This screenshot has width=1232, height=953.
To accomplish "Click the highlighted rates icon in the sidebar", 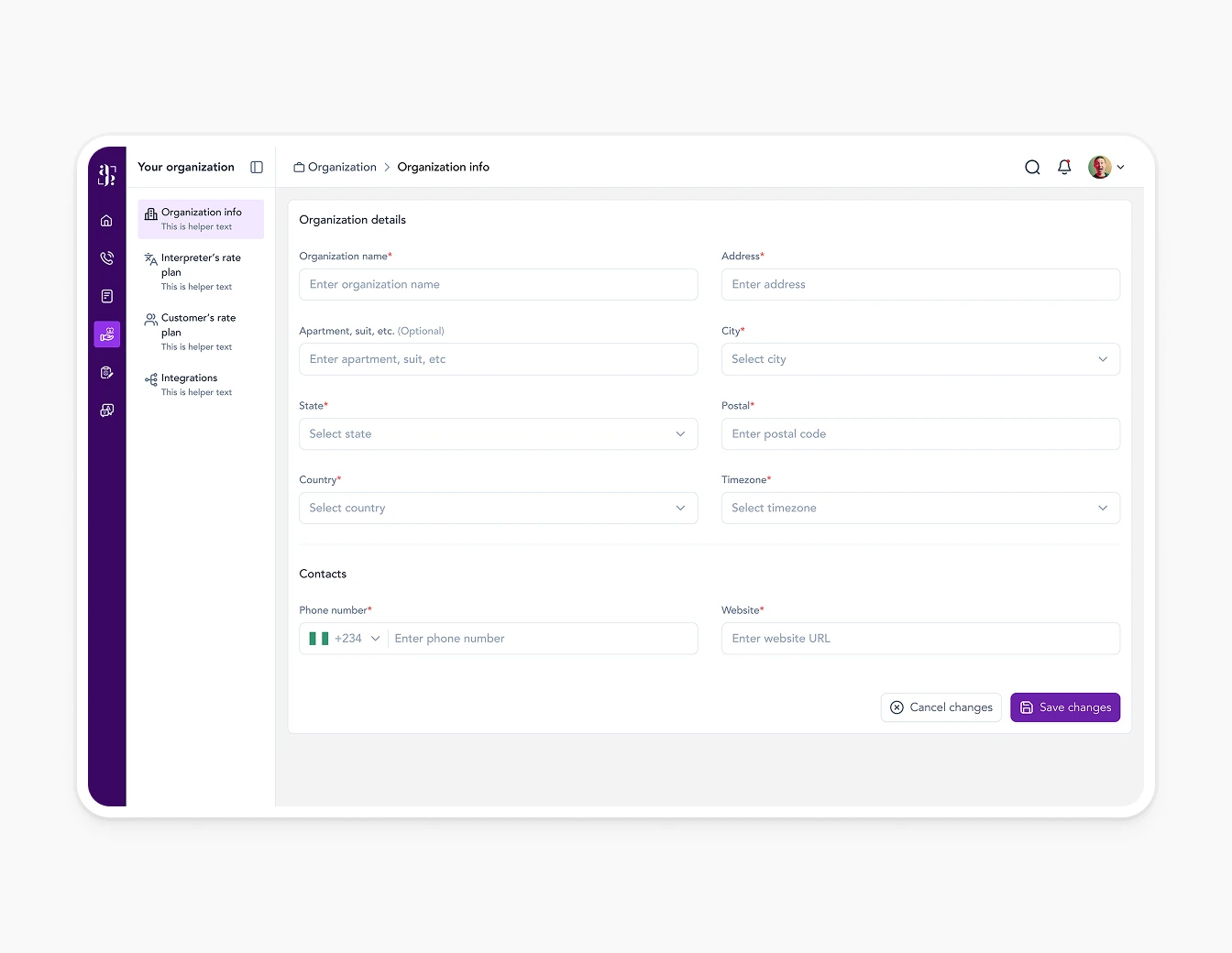I will pos(106,334).
